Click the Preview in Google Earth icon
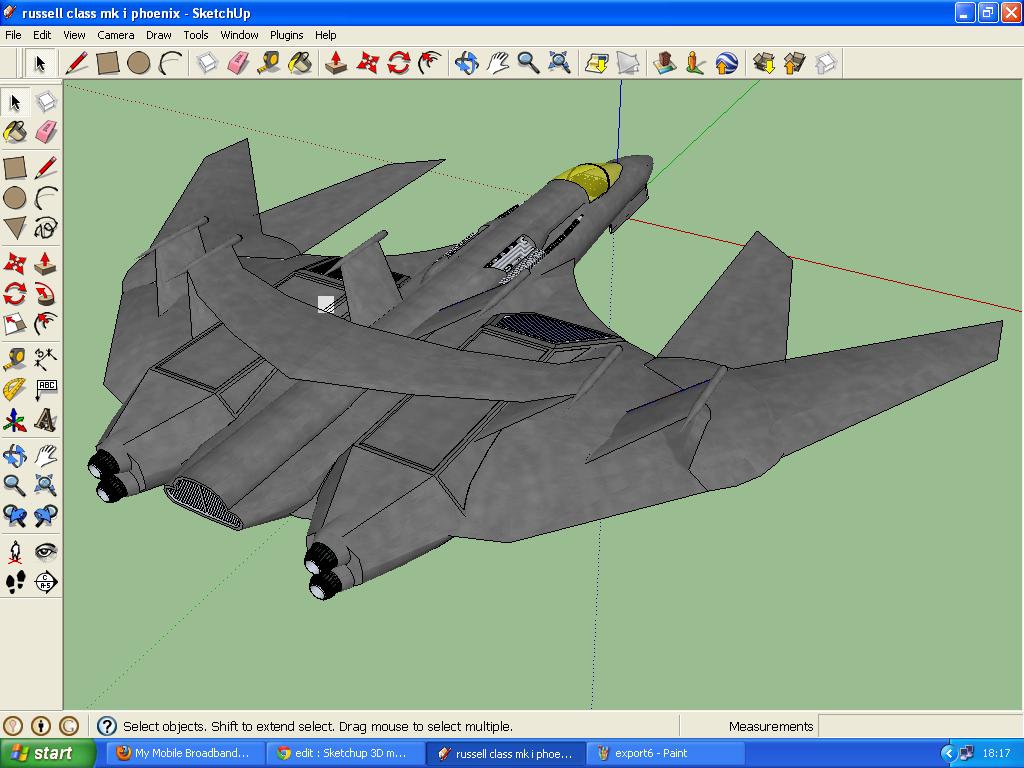The width and height of the screenshot is (1024, 768). (724, 63)
